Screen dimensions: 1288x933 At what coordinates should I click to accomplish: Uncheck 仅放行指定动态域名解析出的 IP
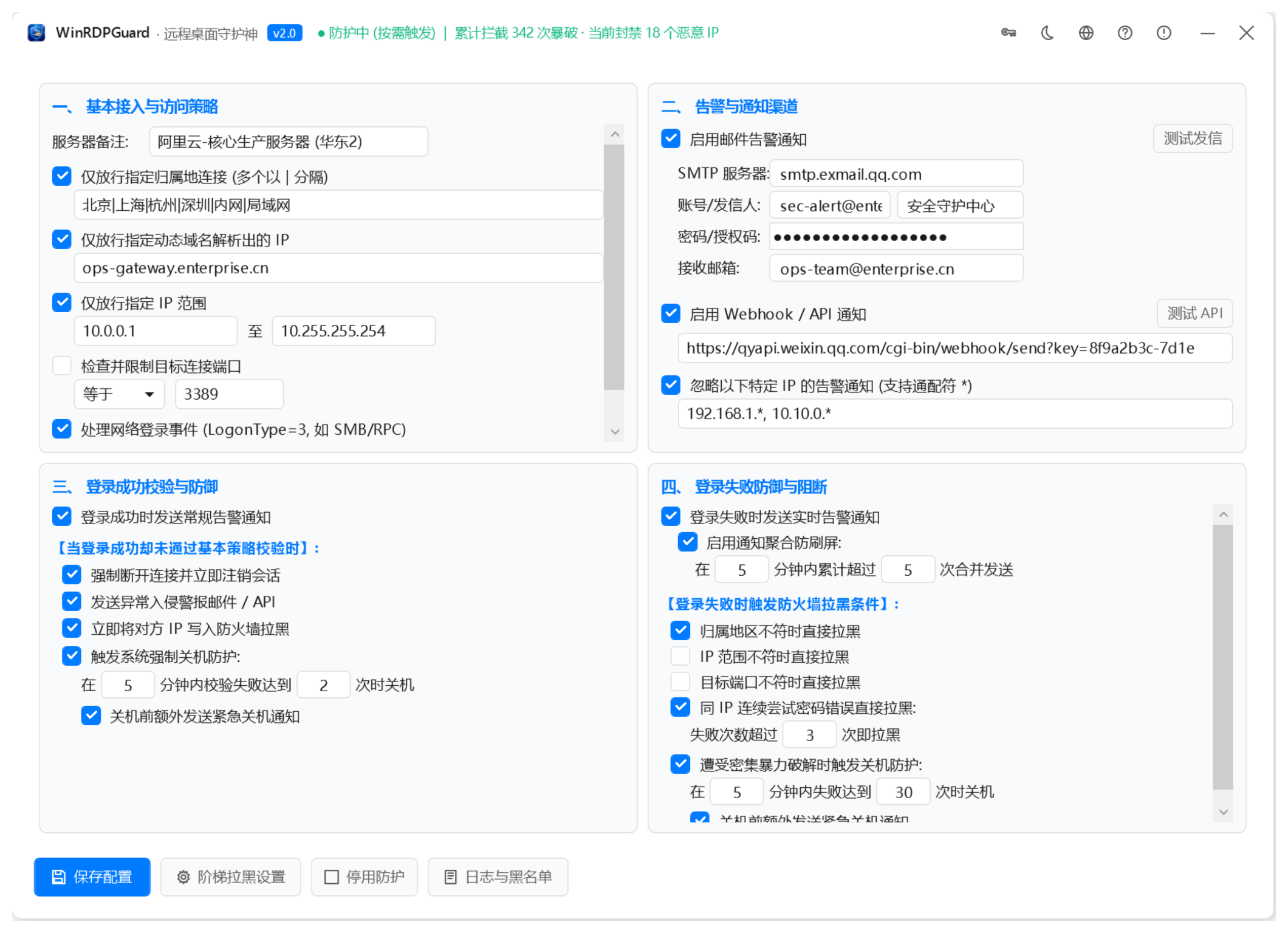[x=62, y=239]
